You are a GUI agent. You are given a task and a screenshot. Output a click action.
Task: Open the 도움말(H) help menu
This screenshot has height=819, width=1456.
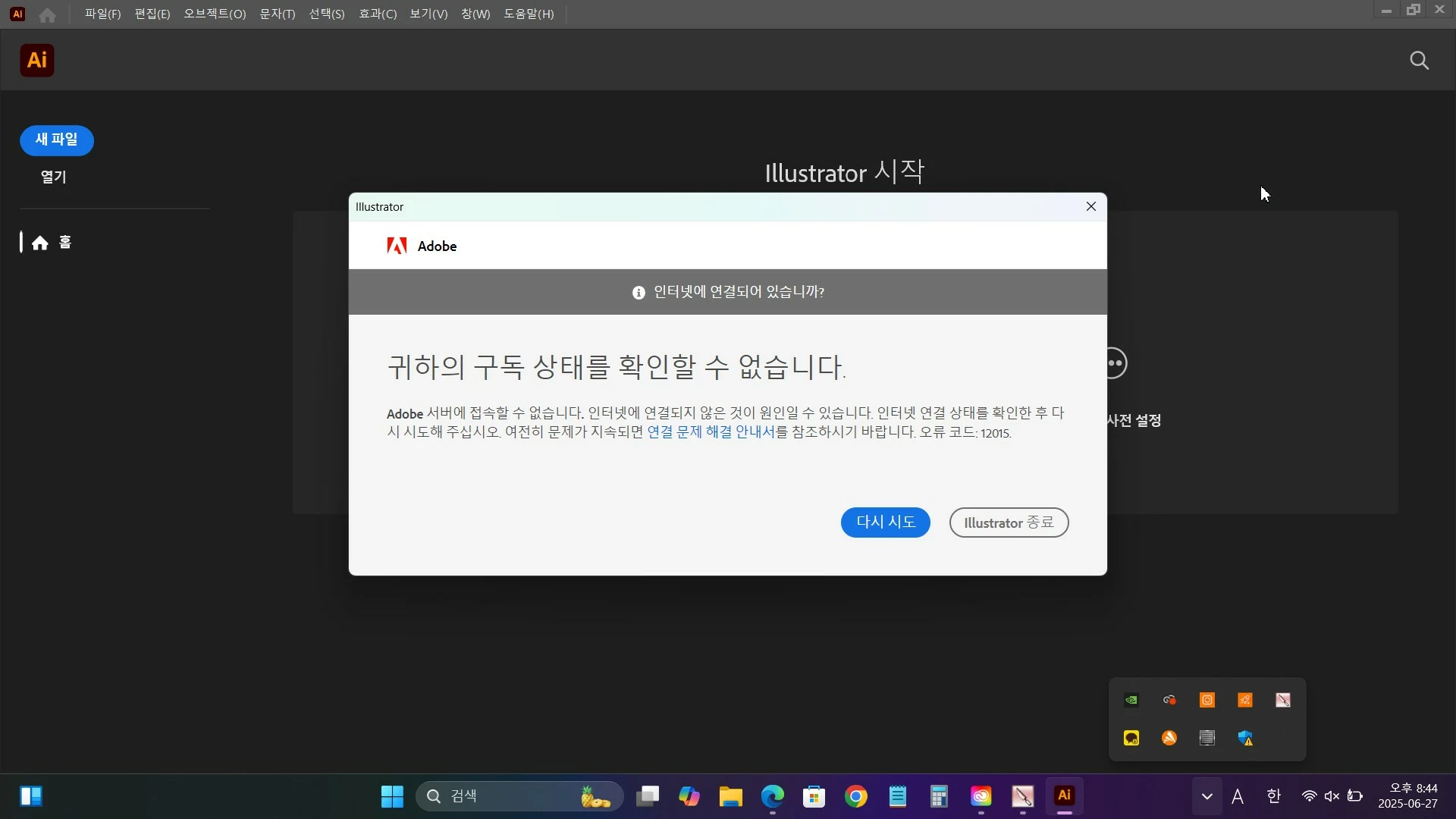tap(529, 14)
